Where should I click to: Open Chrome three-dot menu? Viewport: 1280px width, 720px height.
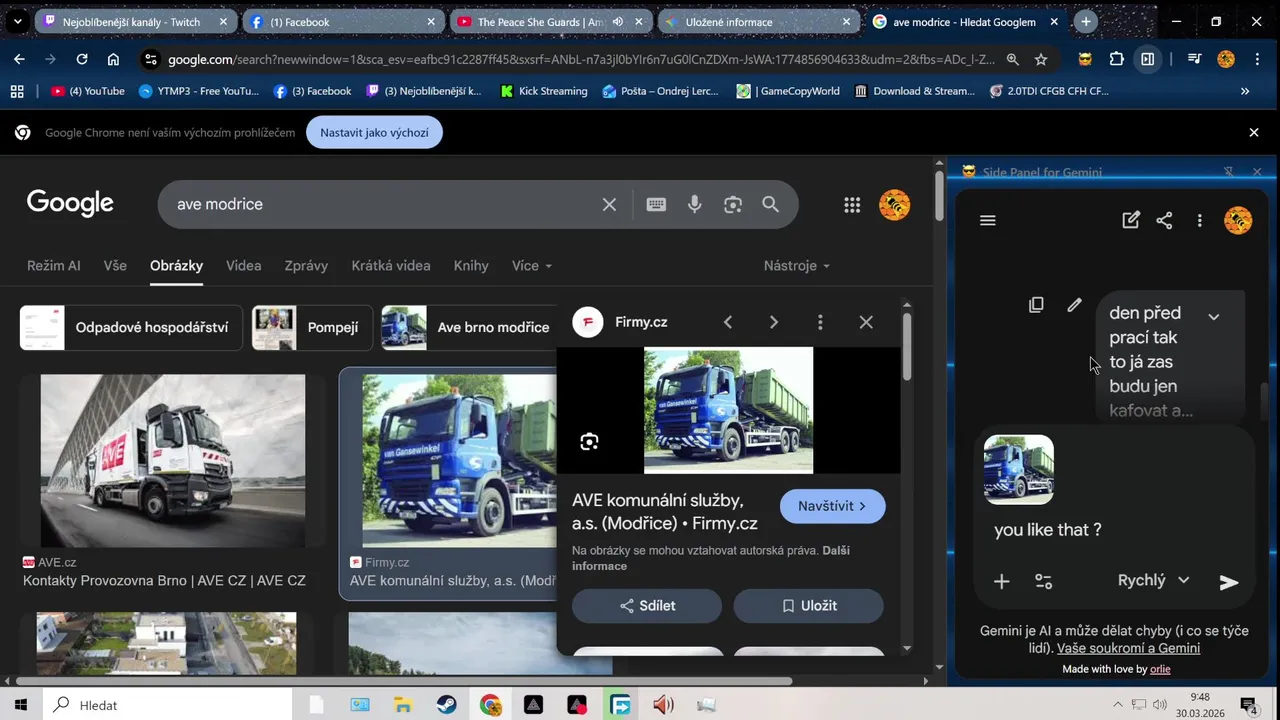coord(1256,59)
